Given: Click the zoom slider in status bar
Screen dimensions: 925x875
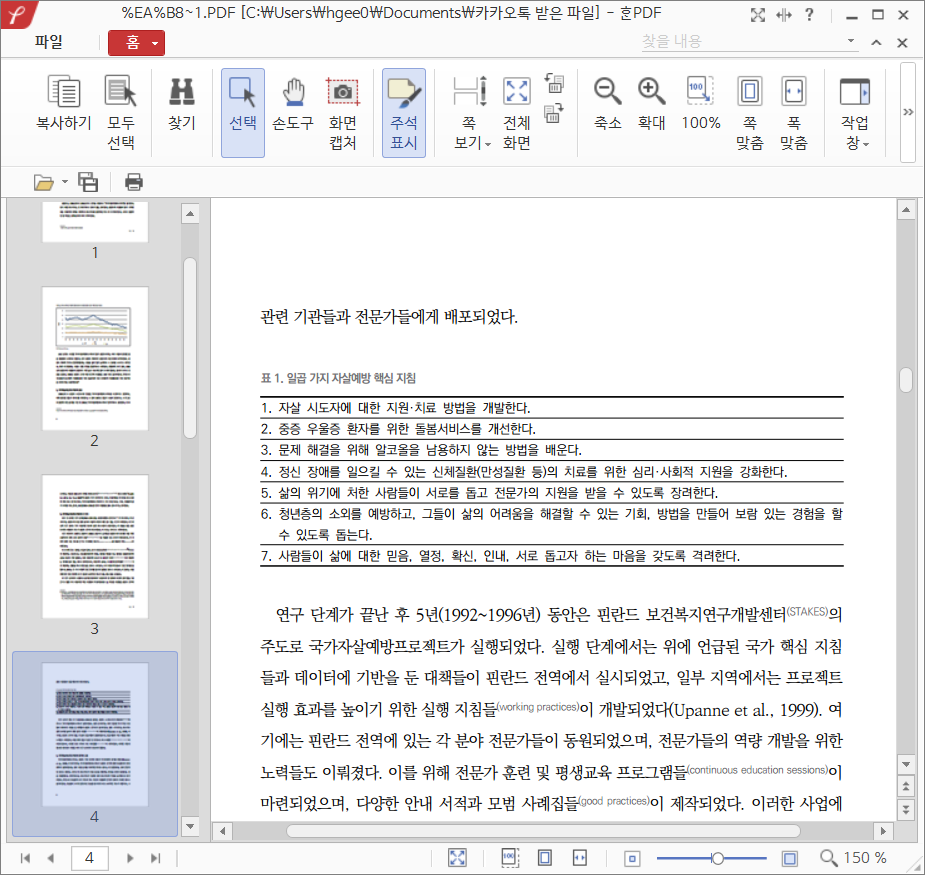Looking at the screenshot, I should (x=717, y=858).
